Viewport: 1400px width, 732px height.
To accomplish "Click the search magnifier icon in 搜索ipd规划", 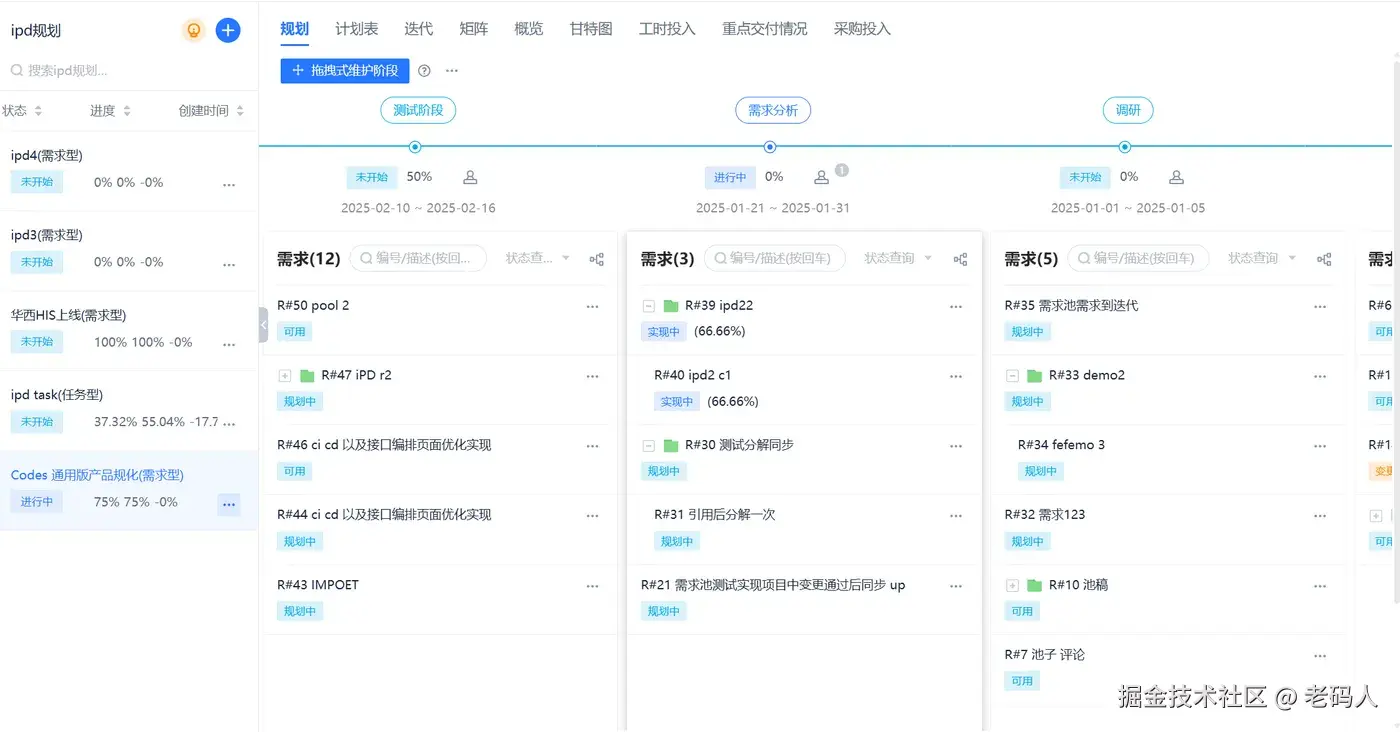I will (17, 71).
